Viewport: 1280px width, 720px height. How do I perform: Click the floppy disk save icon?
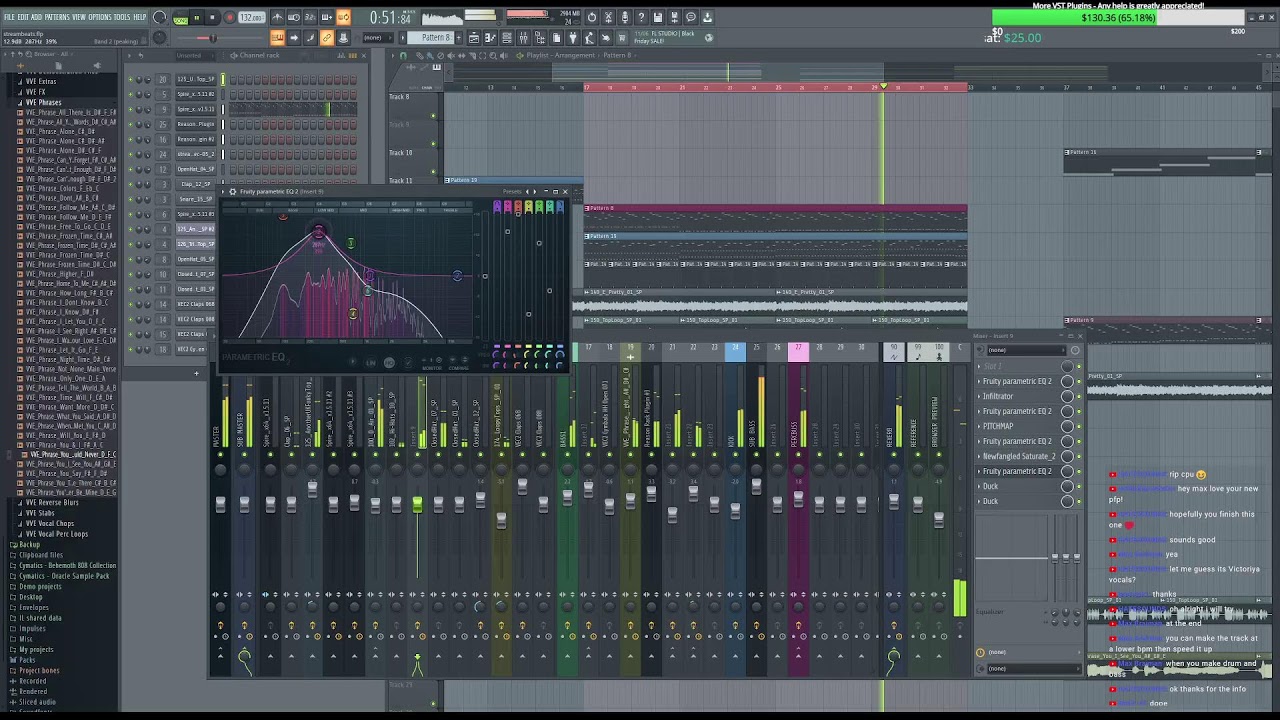pos(657,17)
